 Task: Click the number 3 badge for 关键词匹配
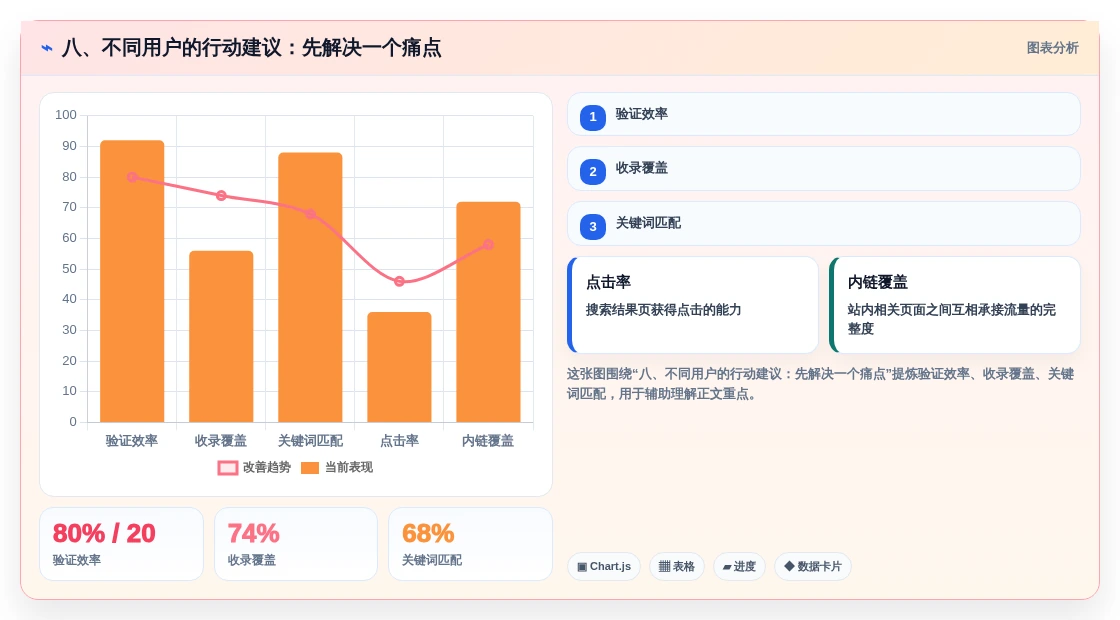pos(593,226)
